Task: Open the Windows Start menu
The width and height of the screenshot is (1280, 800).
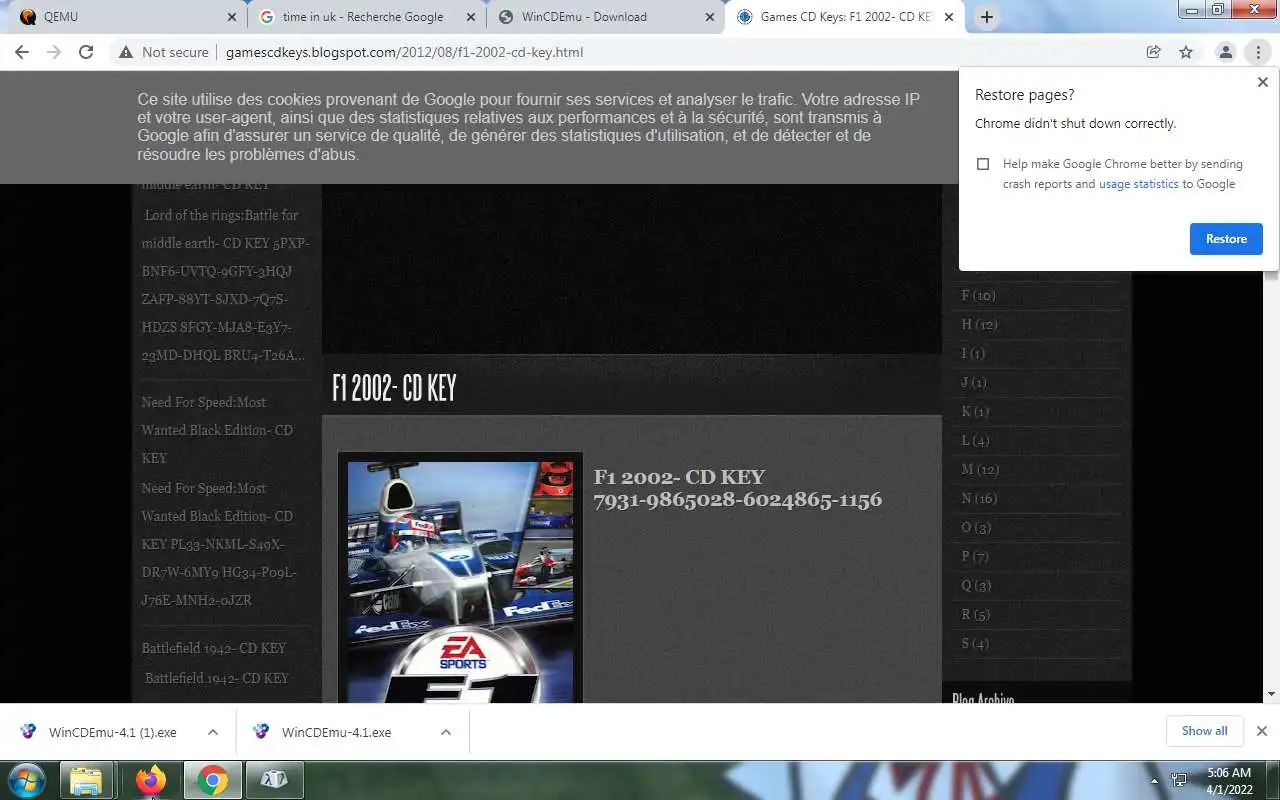Action: [26, 780]
